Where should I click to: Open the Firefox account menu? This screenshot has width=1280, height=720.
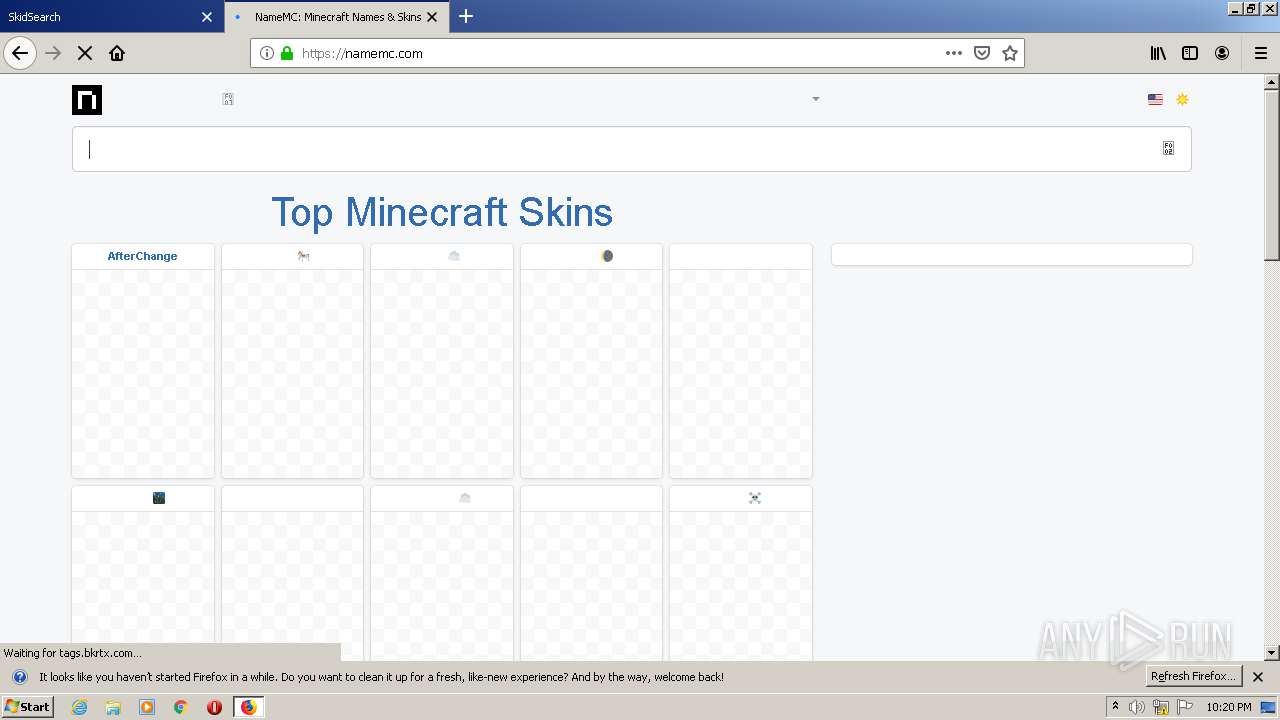click(1222, 53)
